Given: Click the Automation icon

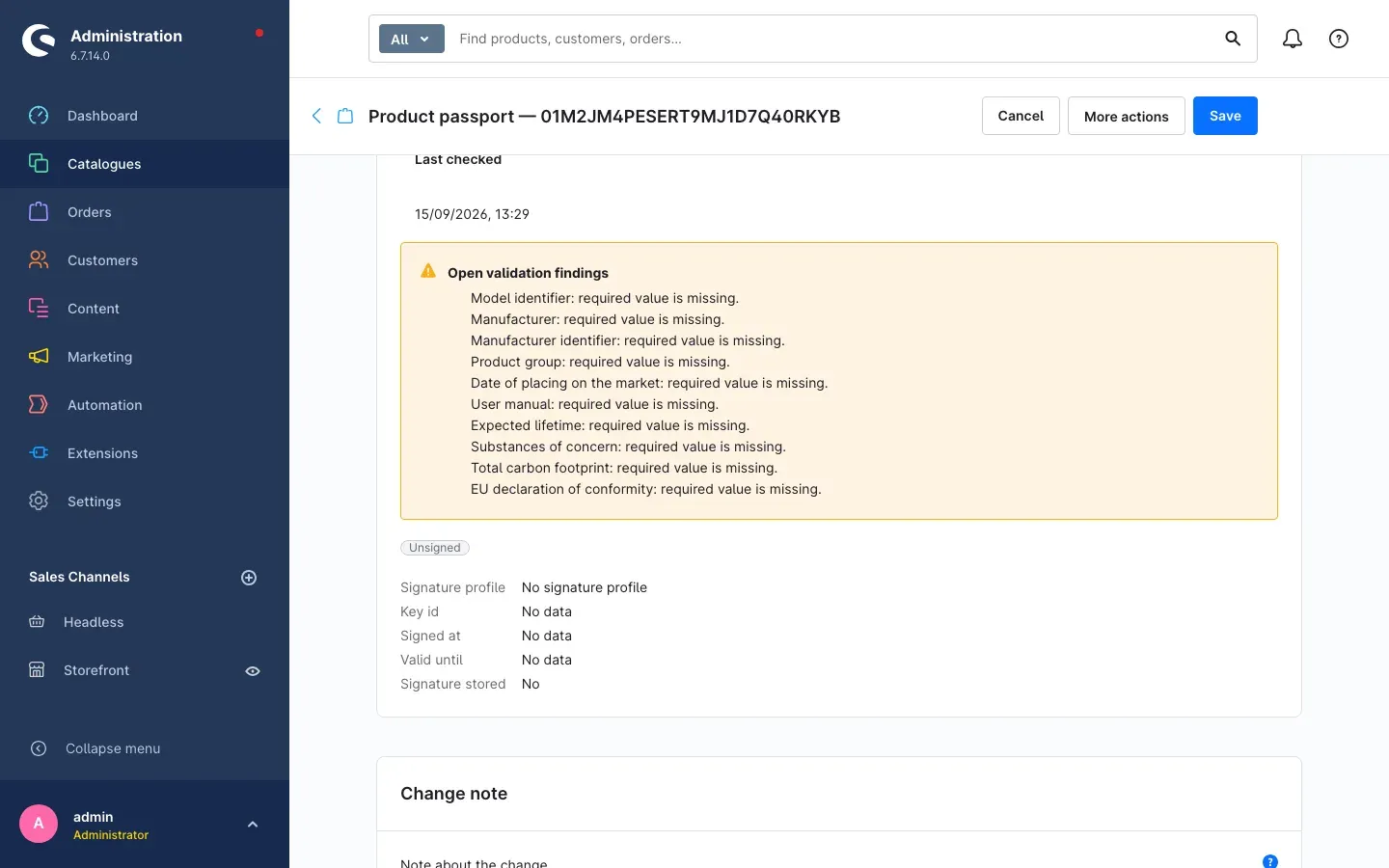Looking at the screenshot, I should coord(39,405).
